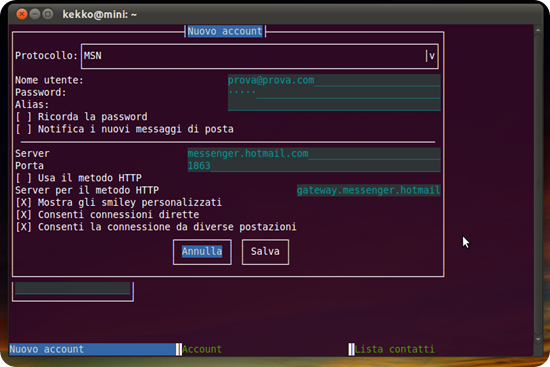Click the Protocollo: label

[x=46, y=56]
